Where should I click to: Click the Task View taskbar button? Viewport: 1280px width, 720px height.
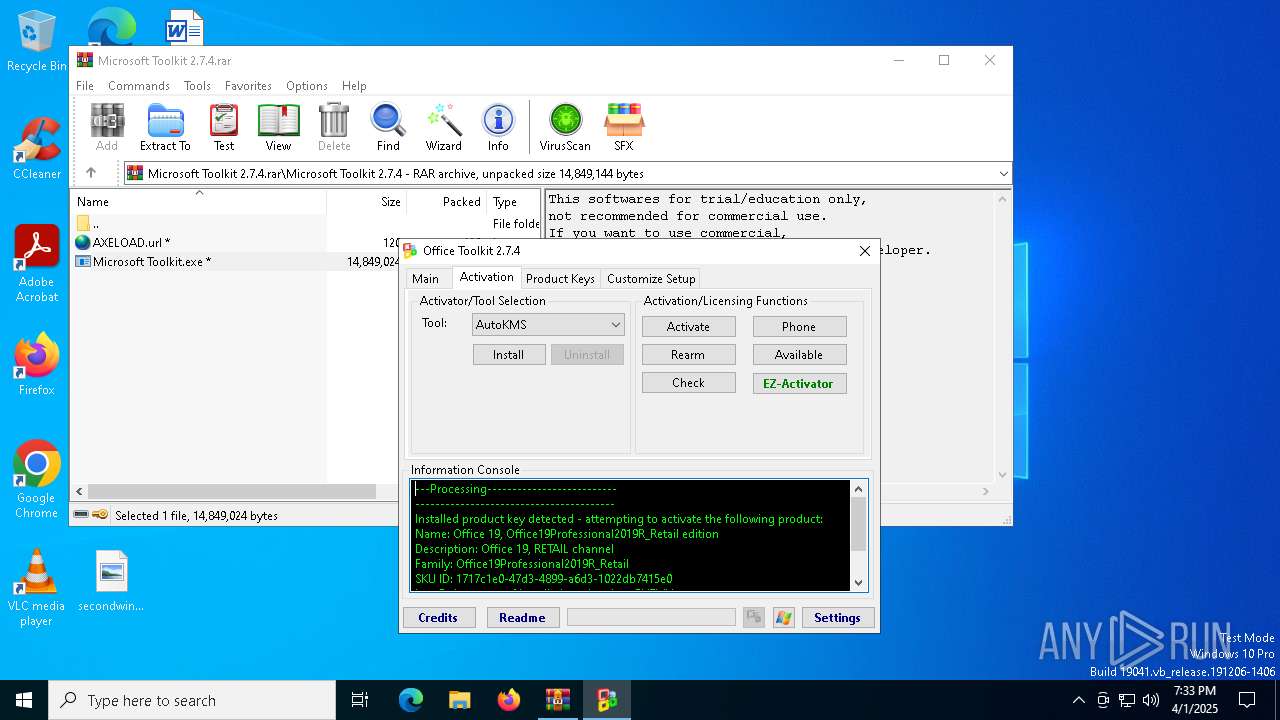pyautogui.click(x=360, y=700)
